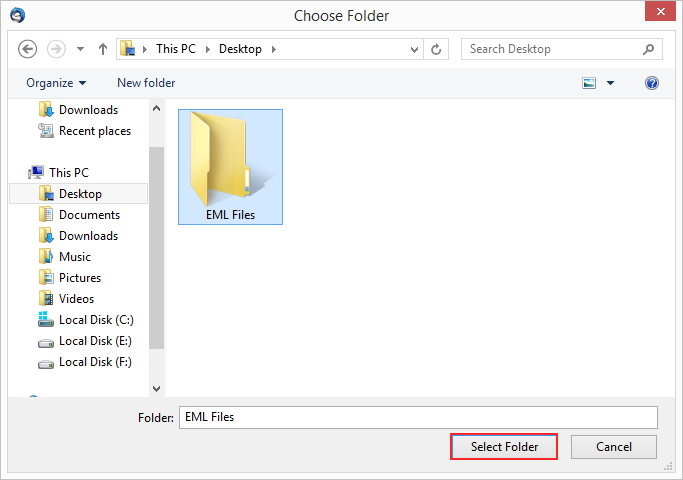Image resolution: width=683 pixels, height=480 pixels.
Task: Click the Search Desktop field
Action: click(561, 49)
